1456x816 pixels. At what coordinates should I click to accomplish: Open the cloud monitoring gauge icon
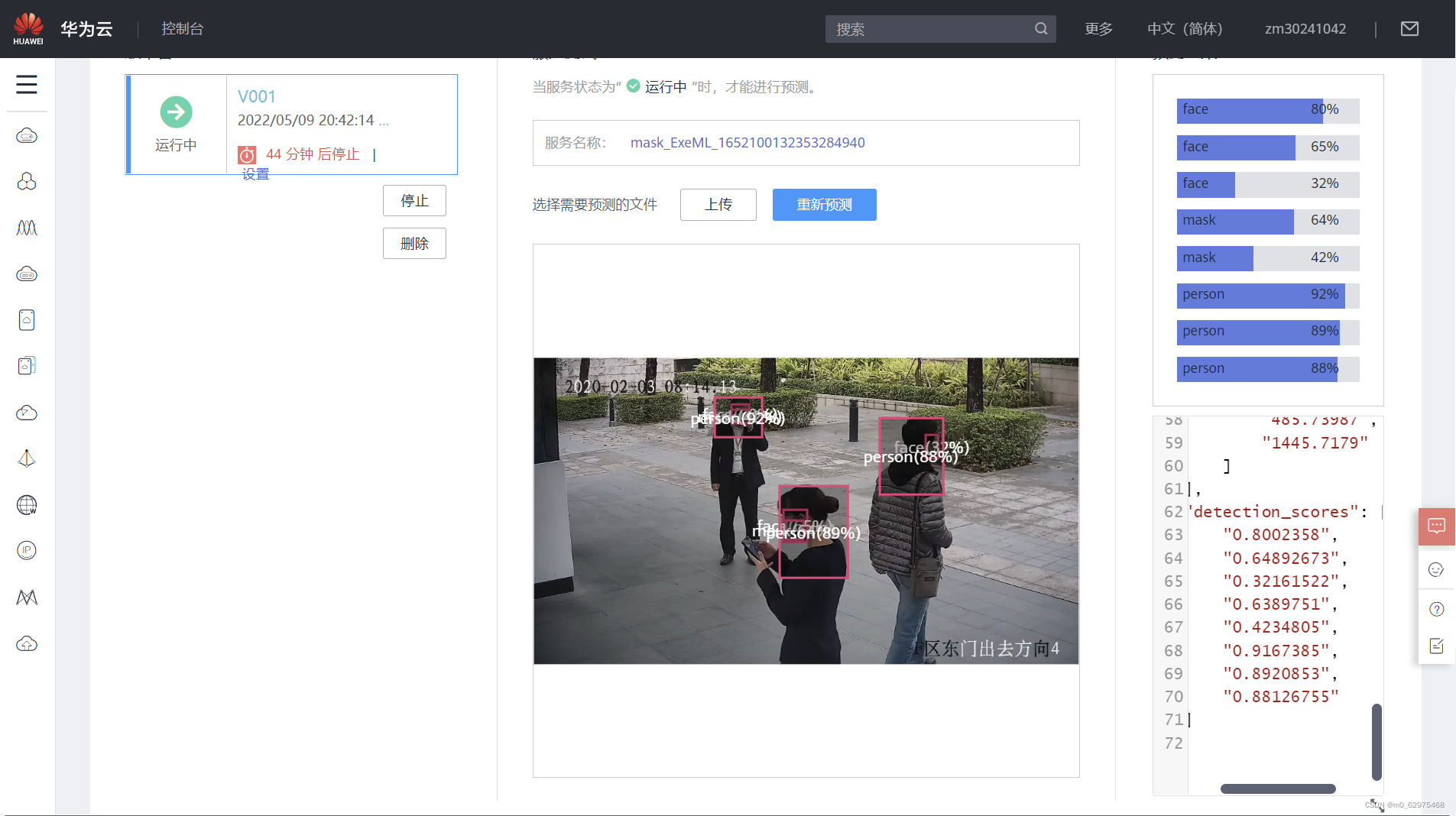27,413
